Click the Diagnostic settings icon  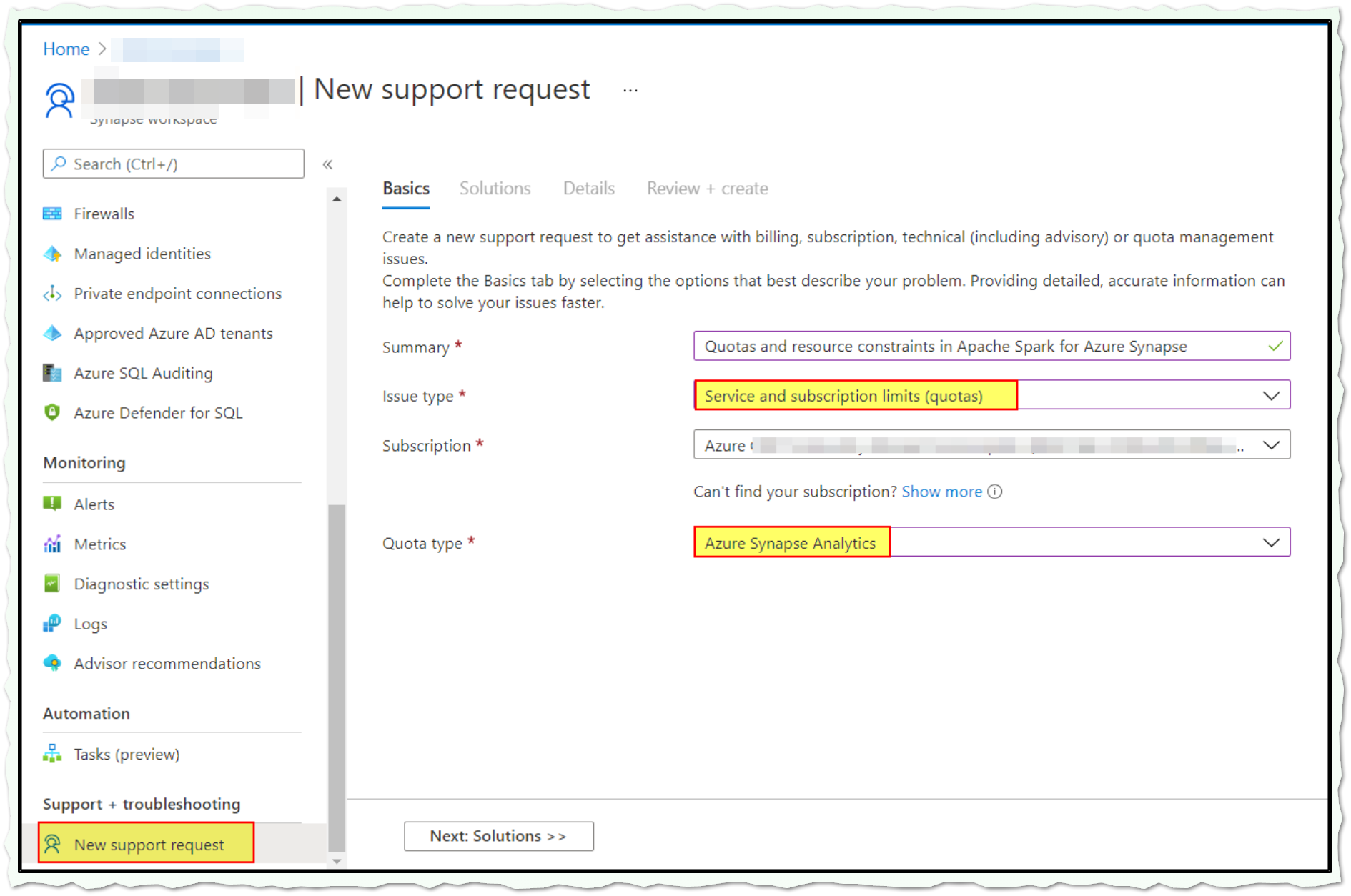52,584
